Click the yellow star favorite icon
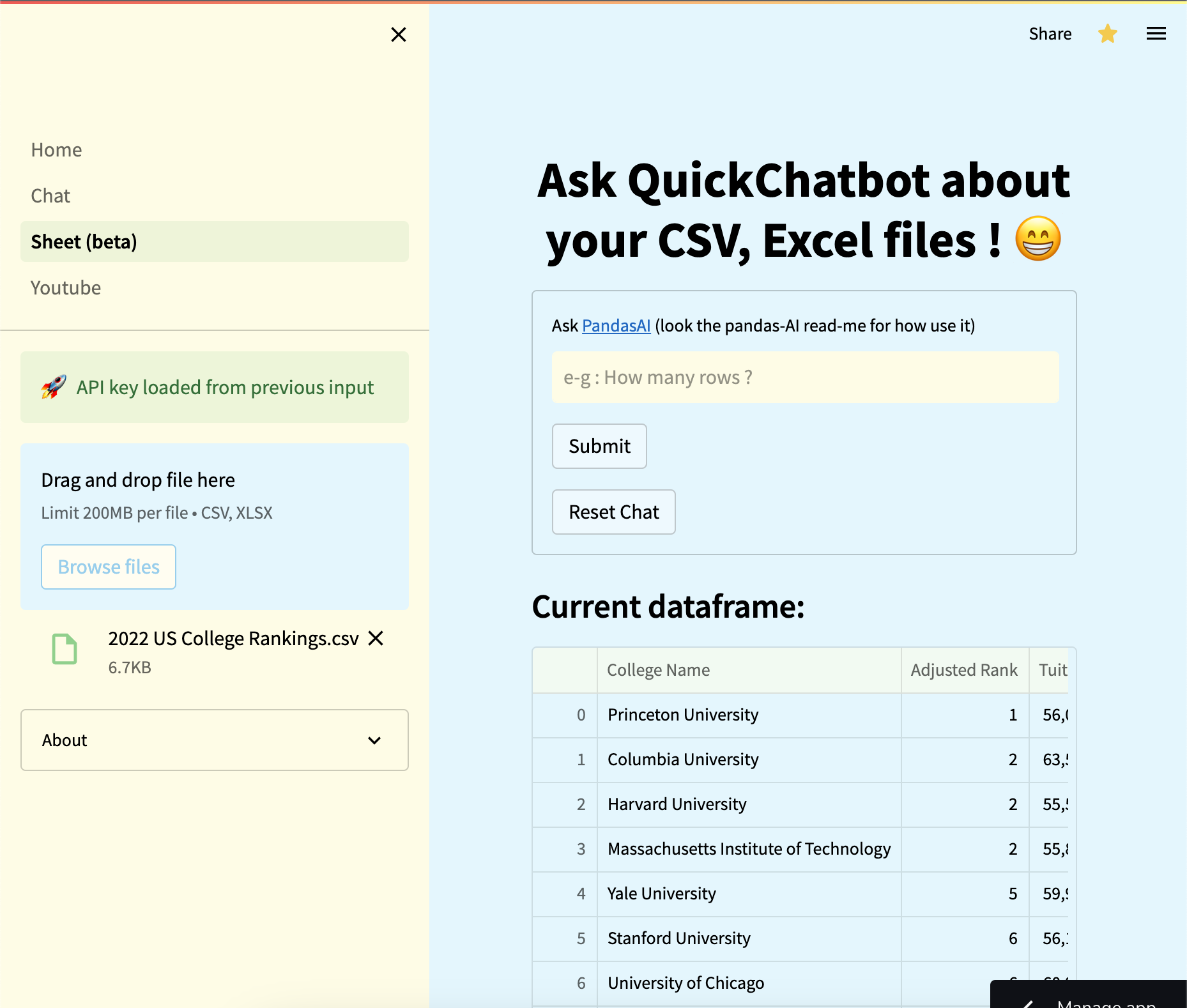This screenshot has height=1008, width=1187. [x=1108, y=34]
